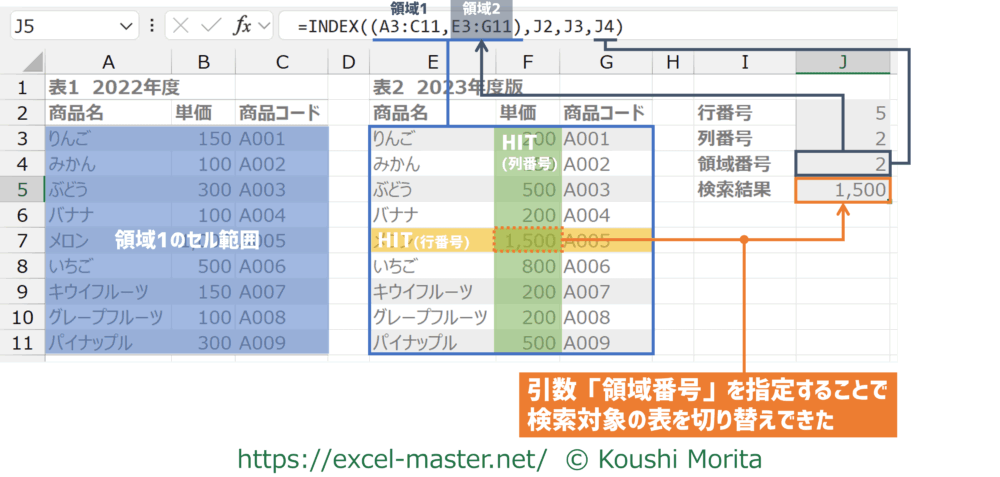Select row 11 header
Image resolution: width=1000 pixels, height=477 pixels.
pos(22,342)
